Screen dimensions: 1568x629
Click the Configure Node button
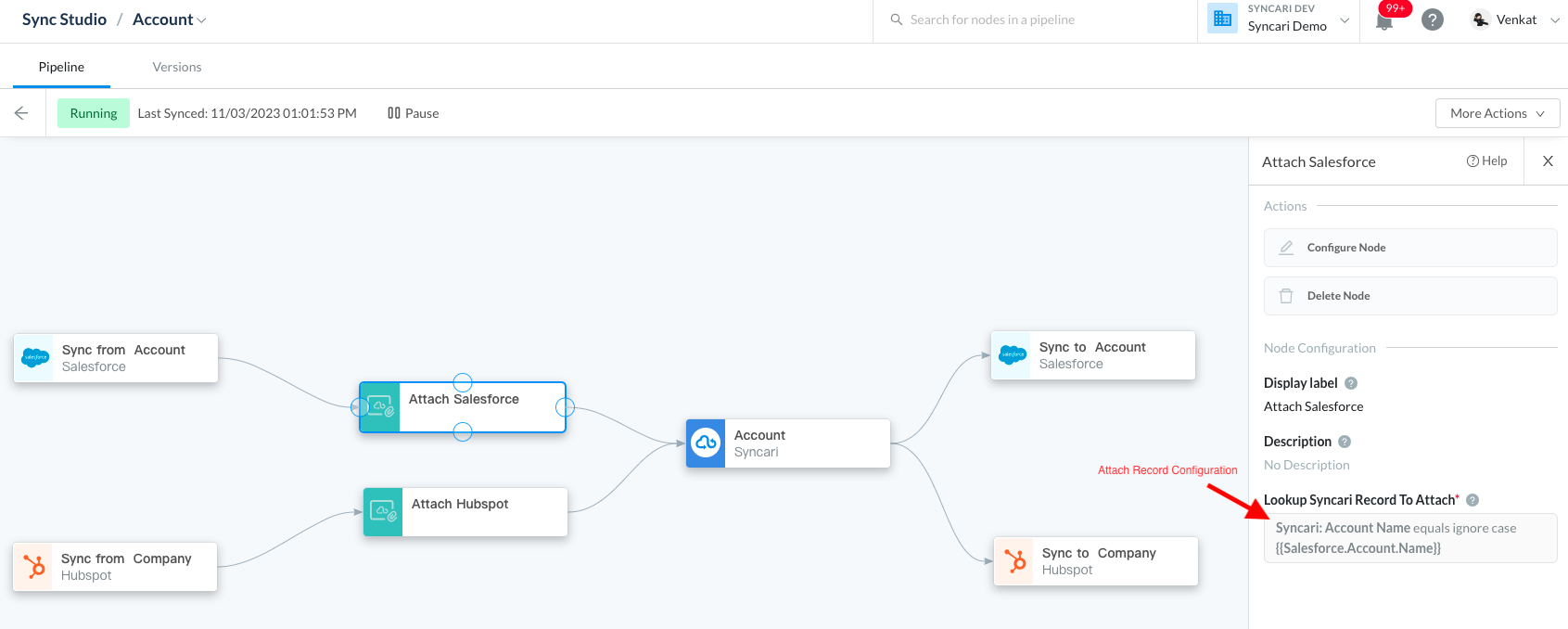click(1410, 248)
